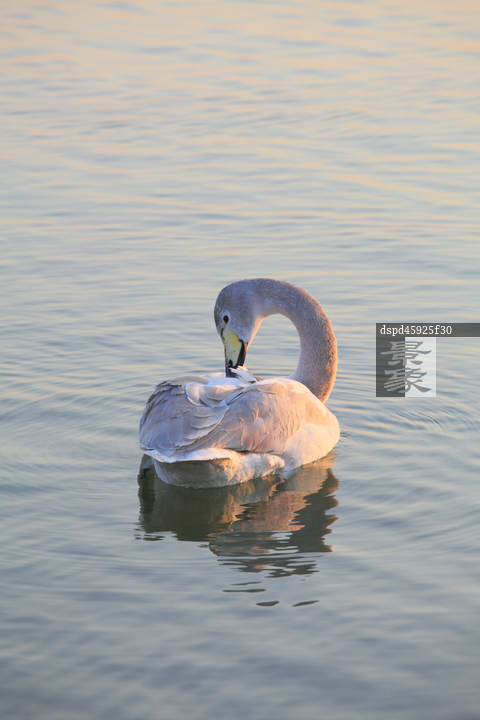
Task: Click the 景 character in the watermark
Action: 406,353
